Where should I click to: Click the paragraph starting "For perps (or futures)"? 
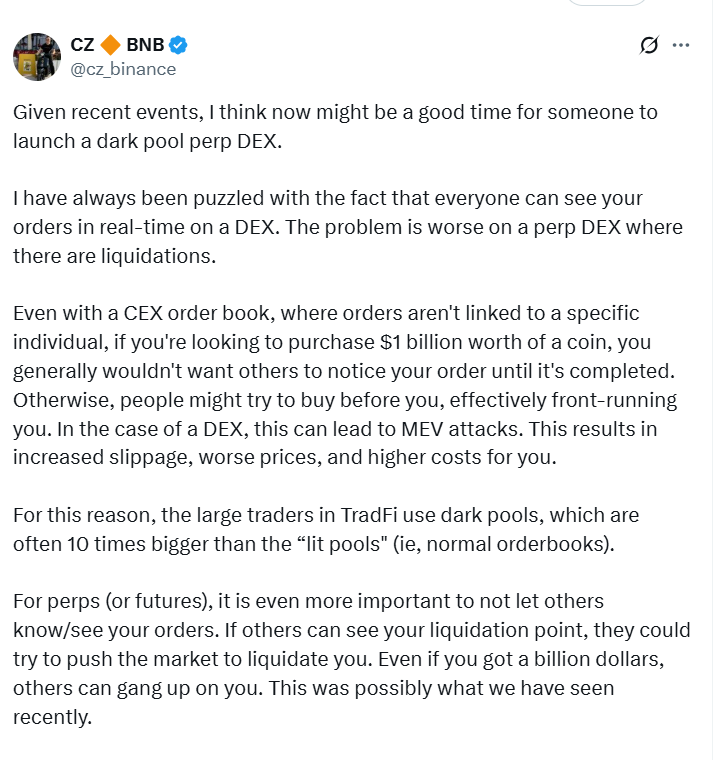point(352,659)
